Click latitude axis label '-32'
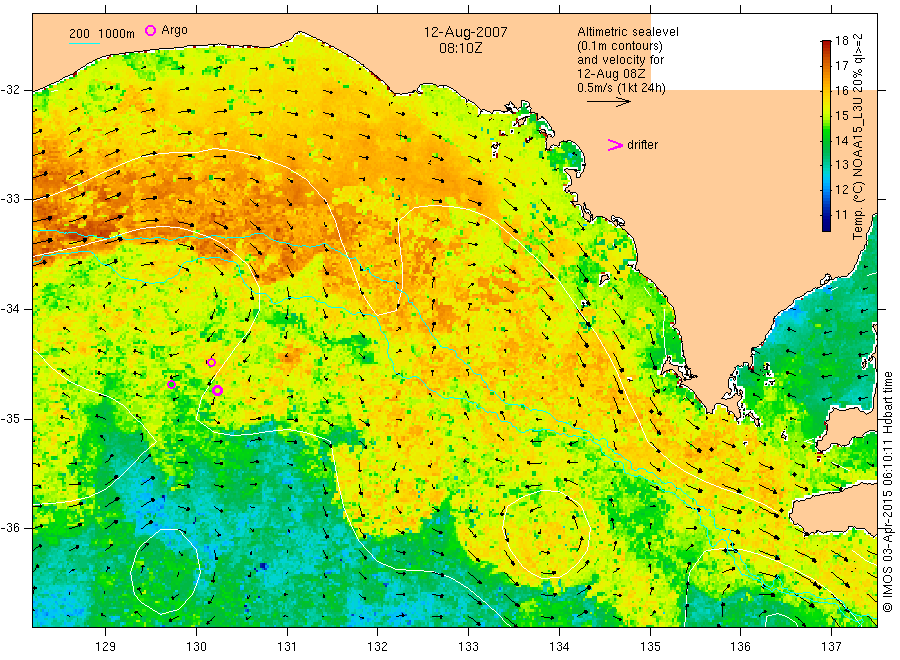 click(x=10, y=90)
